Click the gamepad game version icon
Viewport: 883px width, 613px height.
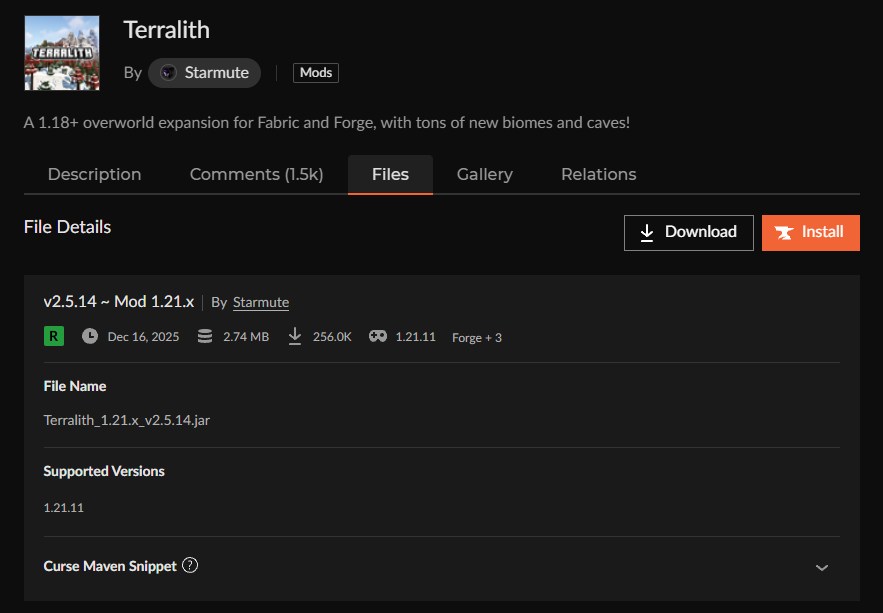(378, 336)
